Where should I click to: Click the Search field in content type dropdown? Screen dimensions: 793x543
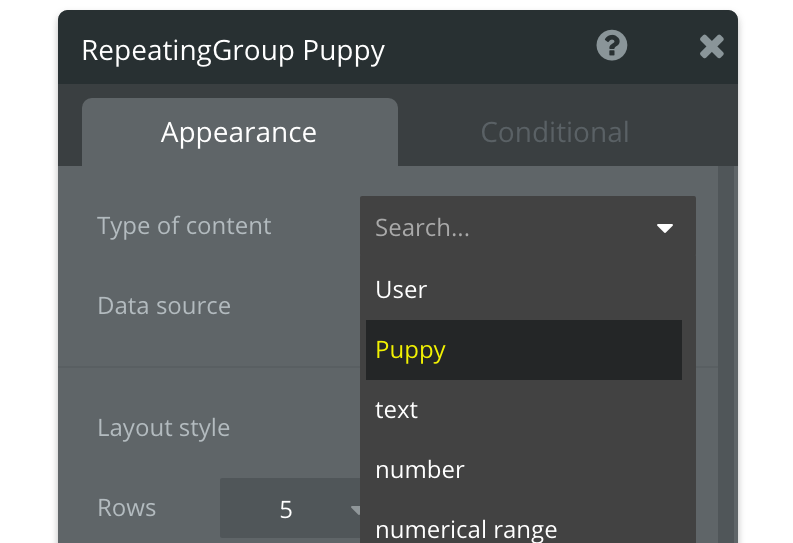[x=500, y=228]
